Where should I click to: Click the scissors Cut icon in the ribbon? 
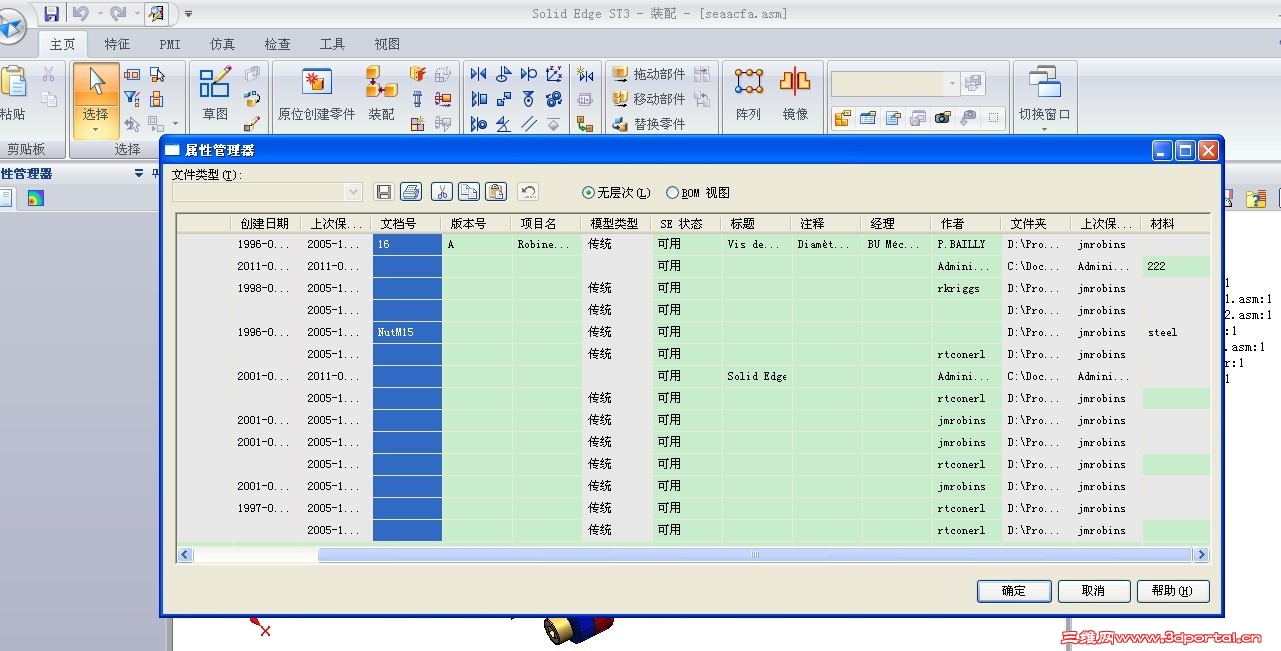coord(48,74)
